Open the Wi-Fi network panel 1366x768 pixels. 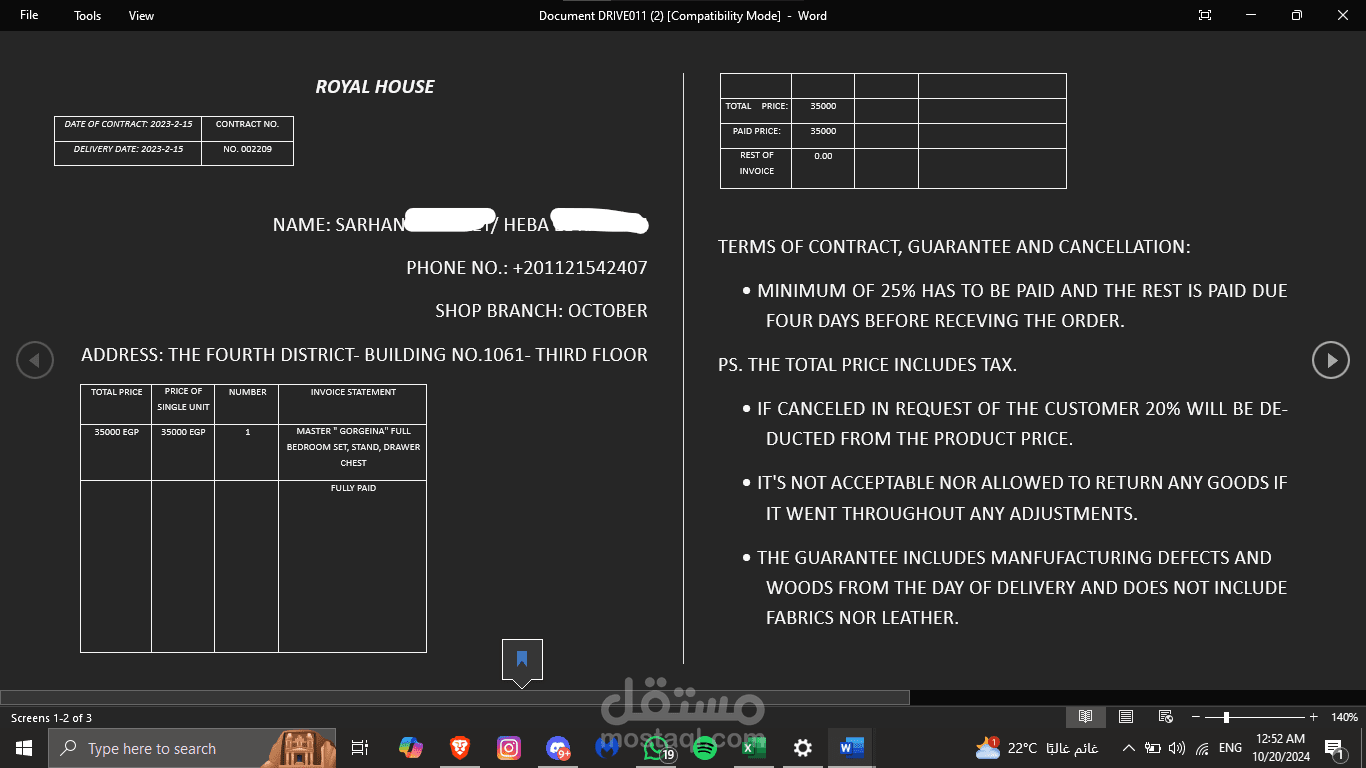point(1202,748)
